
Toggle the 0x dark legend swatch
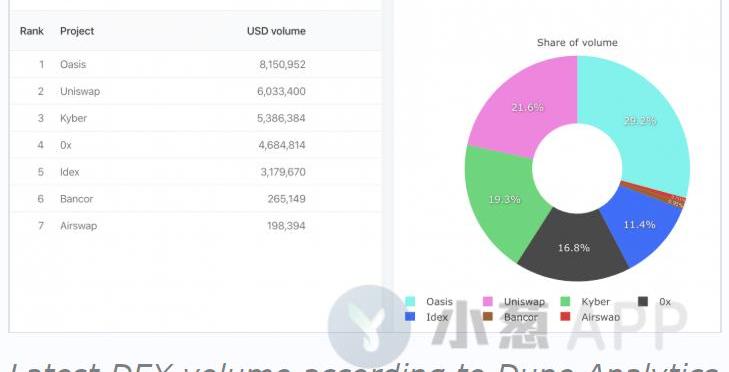pyautogui.click(x=643, y=301)
